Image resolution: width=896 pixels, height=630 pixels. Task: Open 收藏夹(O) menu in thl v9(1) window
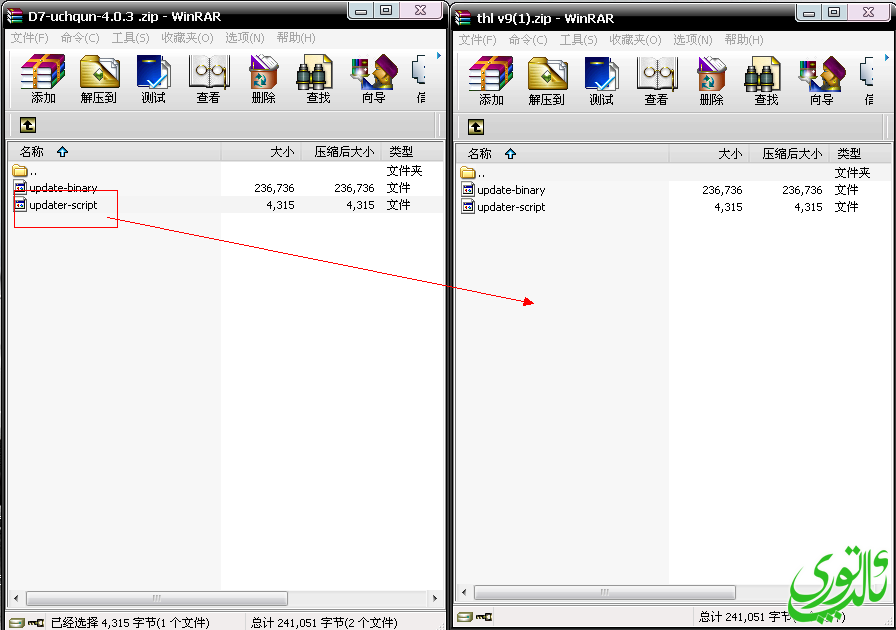tap(635, 40)
